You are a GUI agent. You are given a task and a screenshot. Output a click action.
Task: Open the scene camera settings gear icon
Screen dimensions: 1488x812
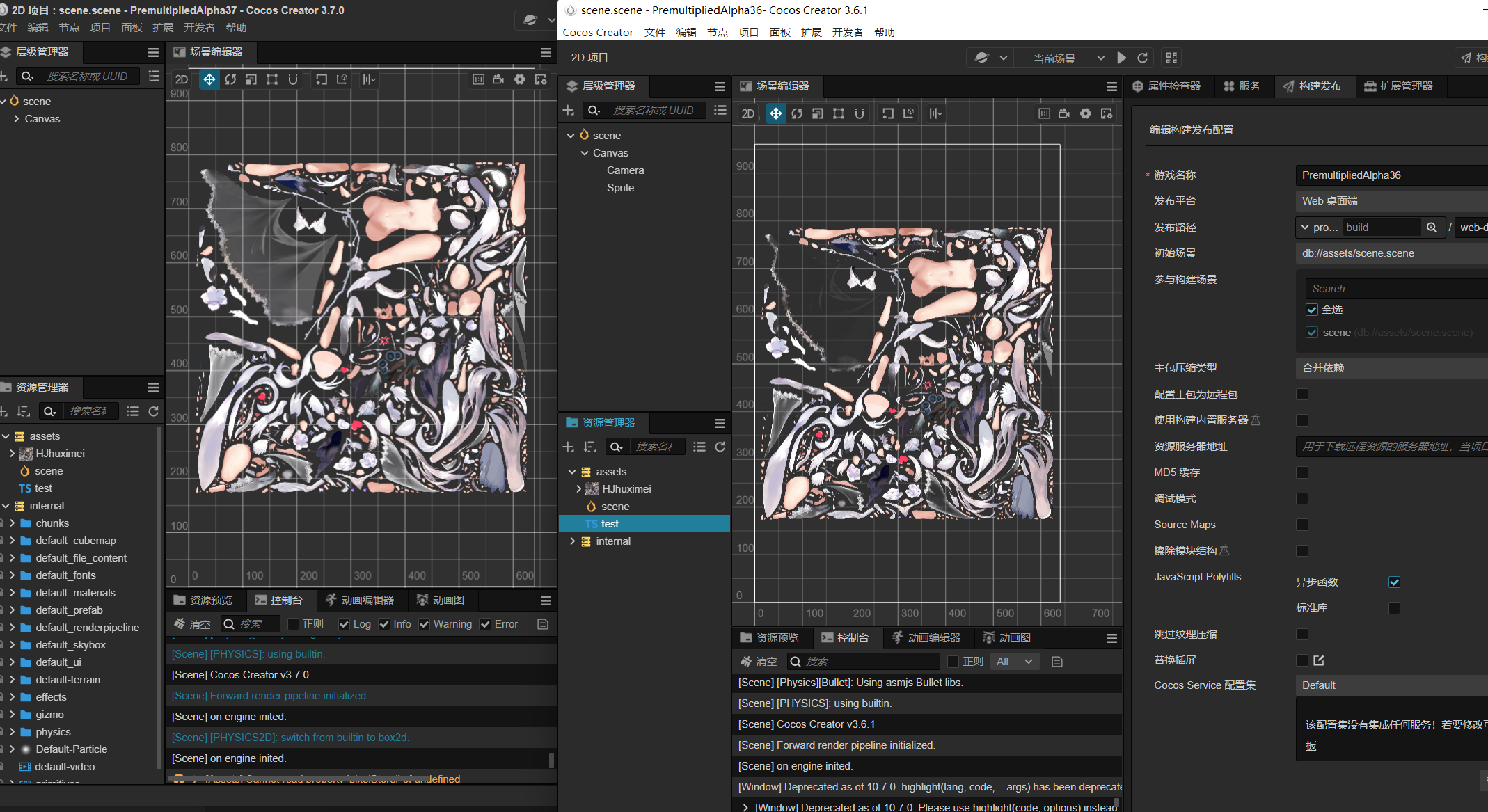[1086, 113]
